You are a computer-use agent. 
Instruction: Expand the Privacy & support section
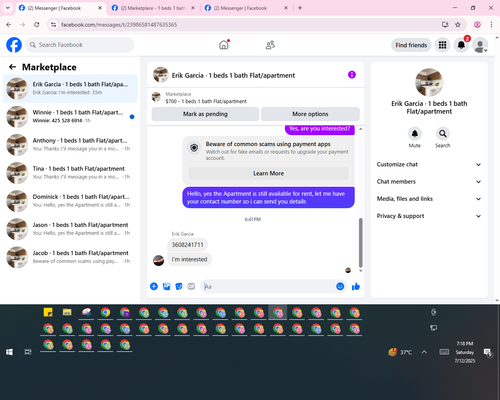pos(429,216)
